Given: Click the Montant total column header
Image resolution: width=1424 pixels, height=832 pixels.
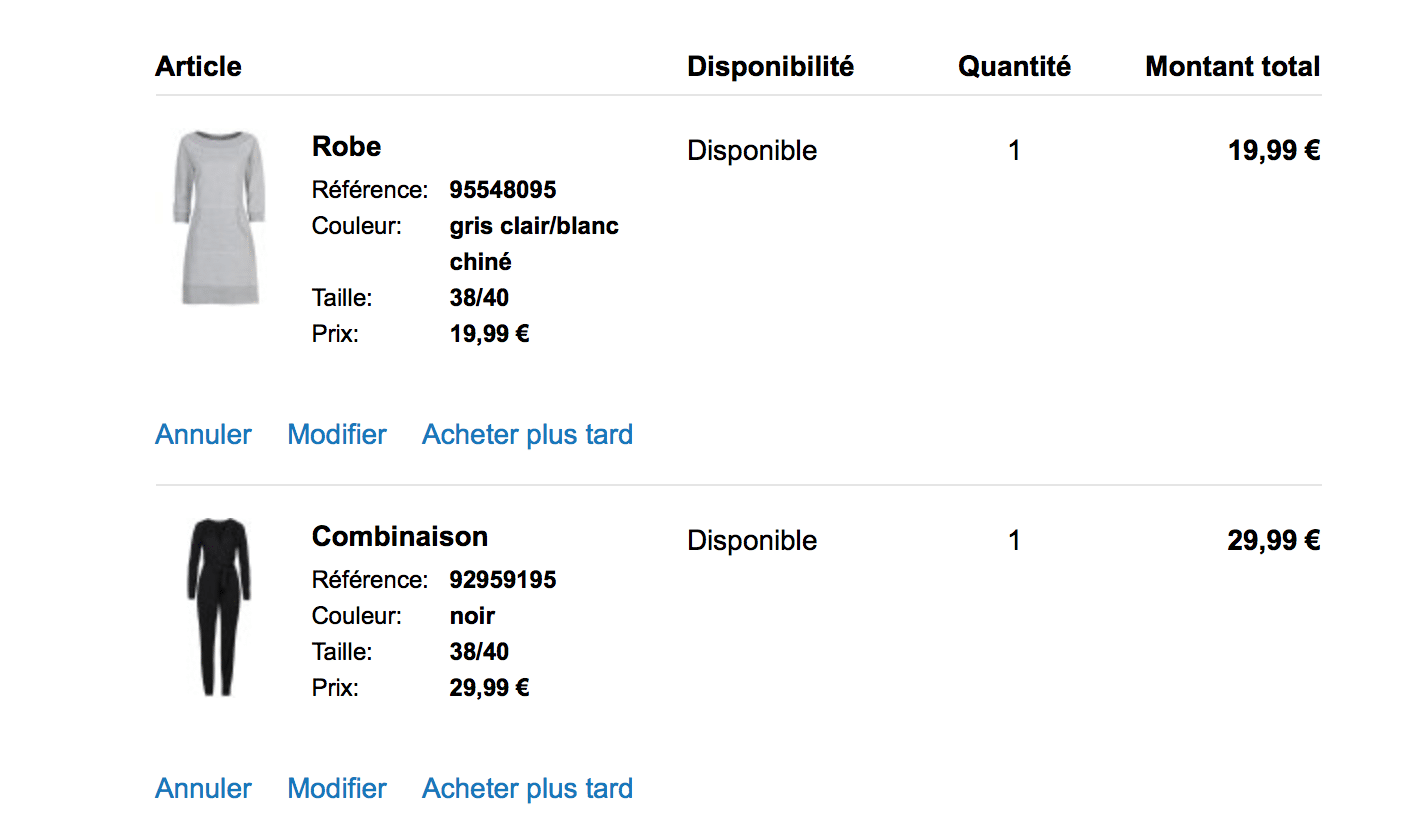Looking at the screenshot, I should coord(1232,67).
